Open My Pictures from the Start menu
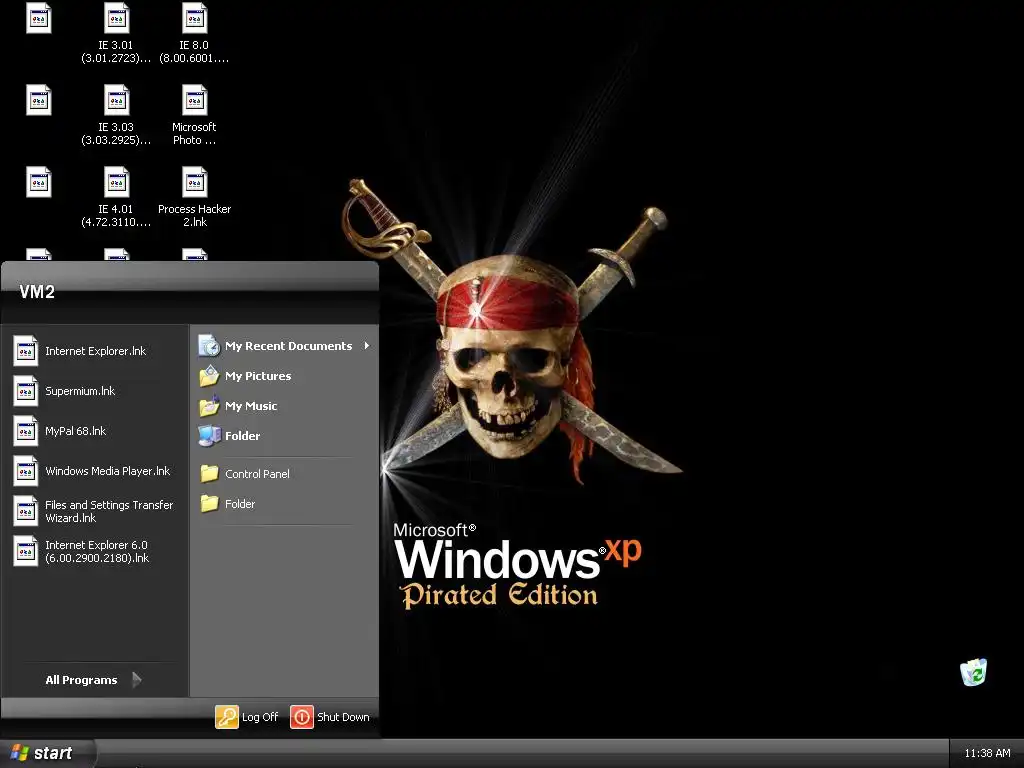The height and width of the screenshot is (768, 1024). click(x=285, y=376)
